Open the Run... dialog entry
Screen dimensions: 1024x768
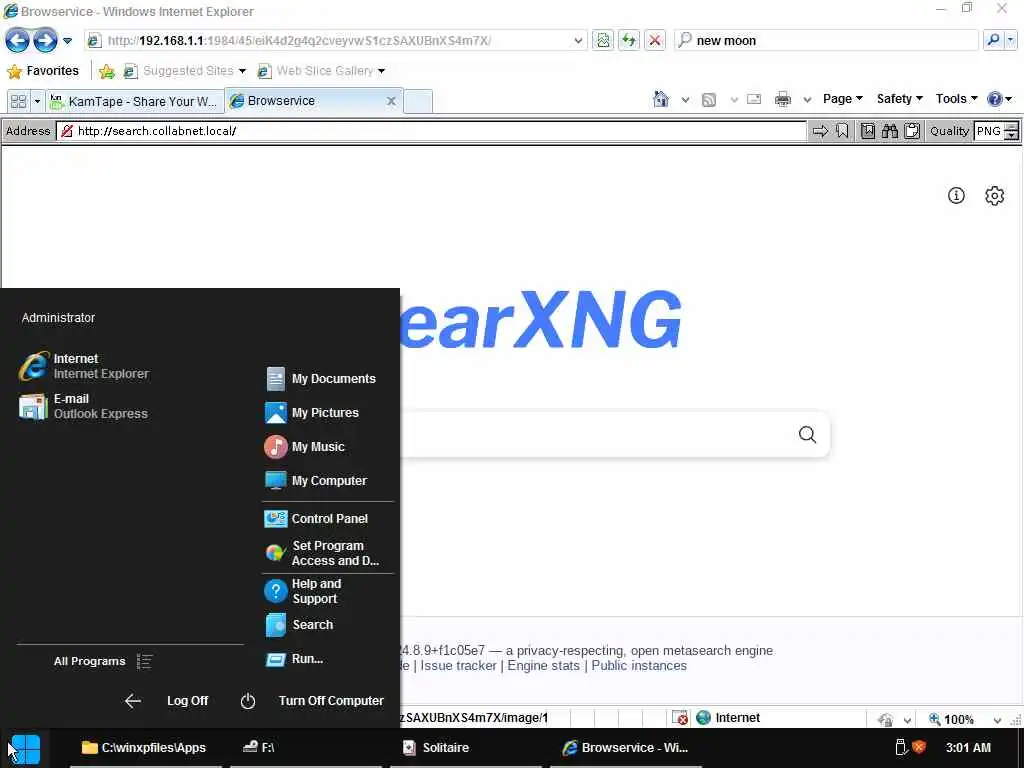(295, 659)
